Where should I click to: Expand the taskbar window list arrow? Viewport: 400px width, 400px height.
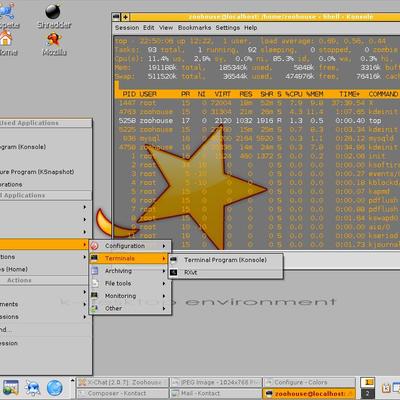[x=72, y=380]
